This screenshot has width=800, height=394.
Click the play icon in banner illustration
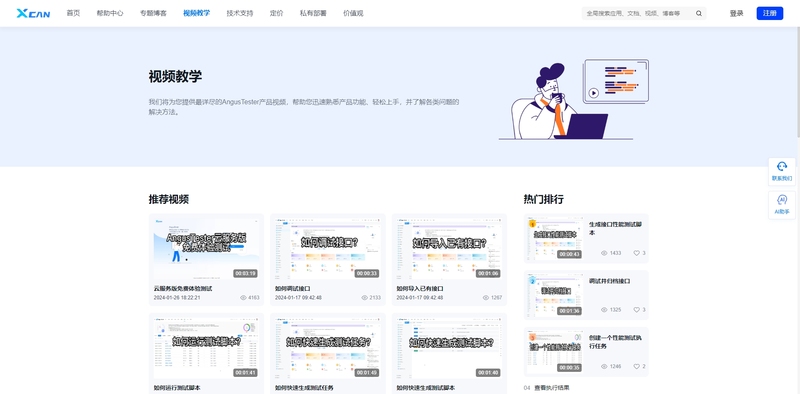(593, 93)
